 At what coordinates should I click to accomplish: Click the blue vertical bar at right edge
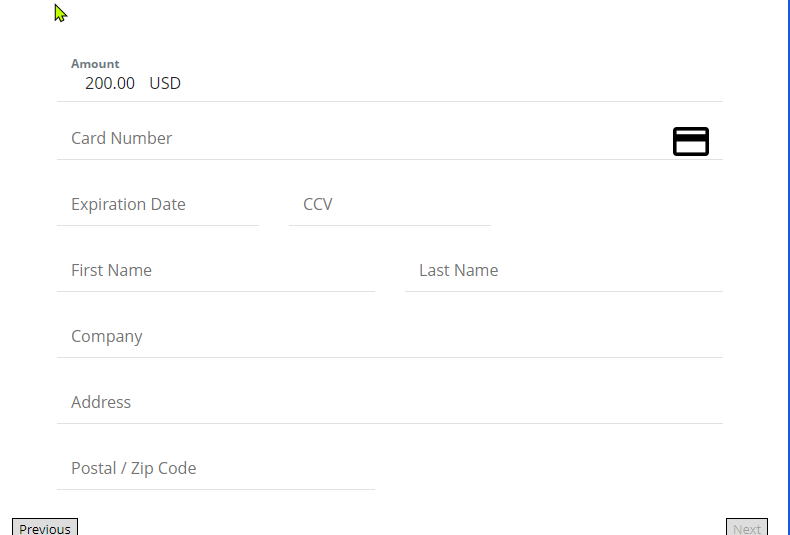(788, 268)
